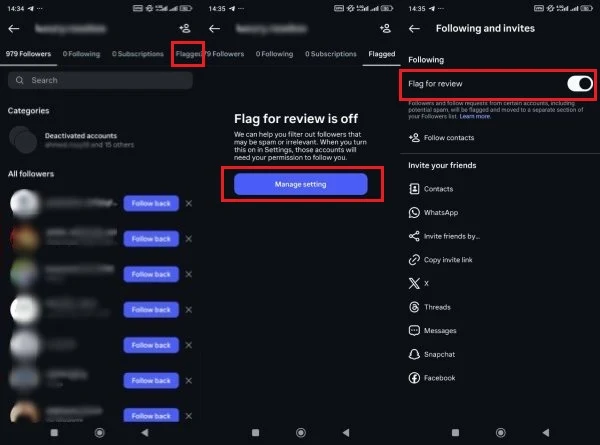Open WhatsApp invite option
Image resolution: width=600 pixels, height=445 pixels.
(x=440, y=212)
